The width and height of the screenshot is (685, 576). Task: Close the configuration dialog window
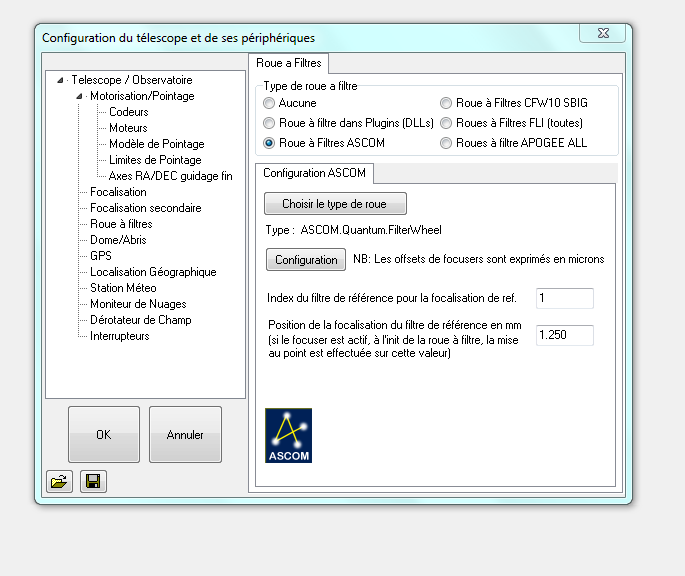point(602,36)
